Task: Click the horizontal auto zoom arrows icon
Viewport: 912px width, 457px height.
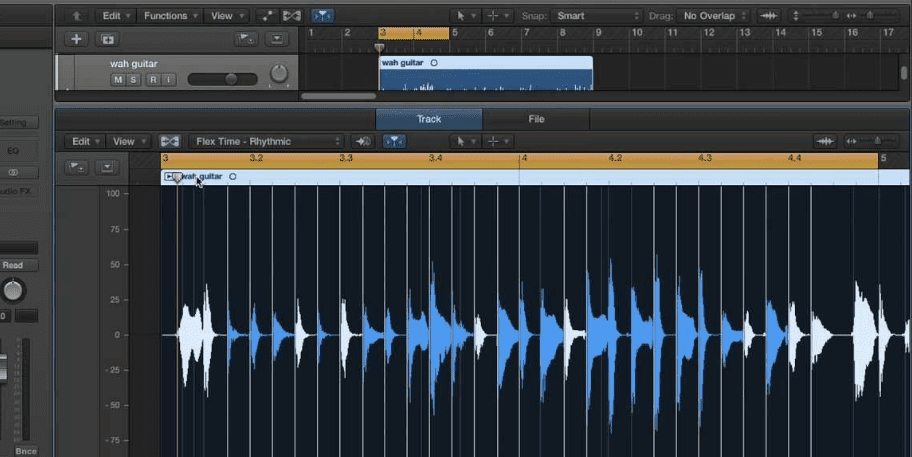Action: (850, 16)
